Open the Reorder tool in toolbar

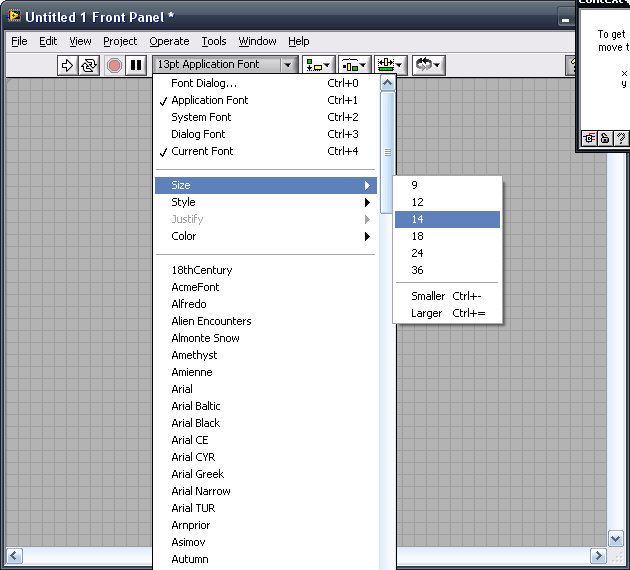[x=429, y=65]
